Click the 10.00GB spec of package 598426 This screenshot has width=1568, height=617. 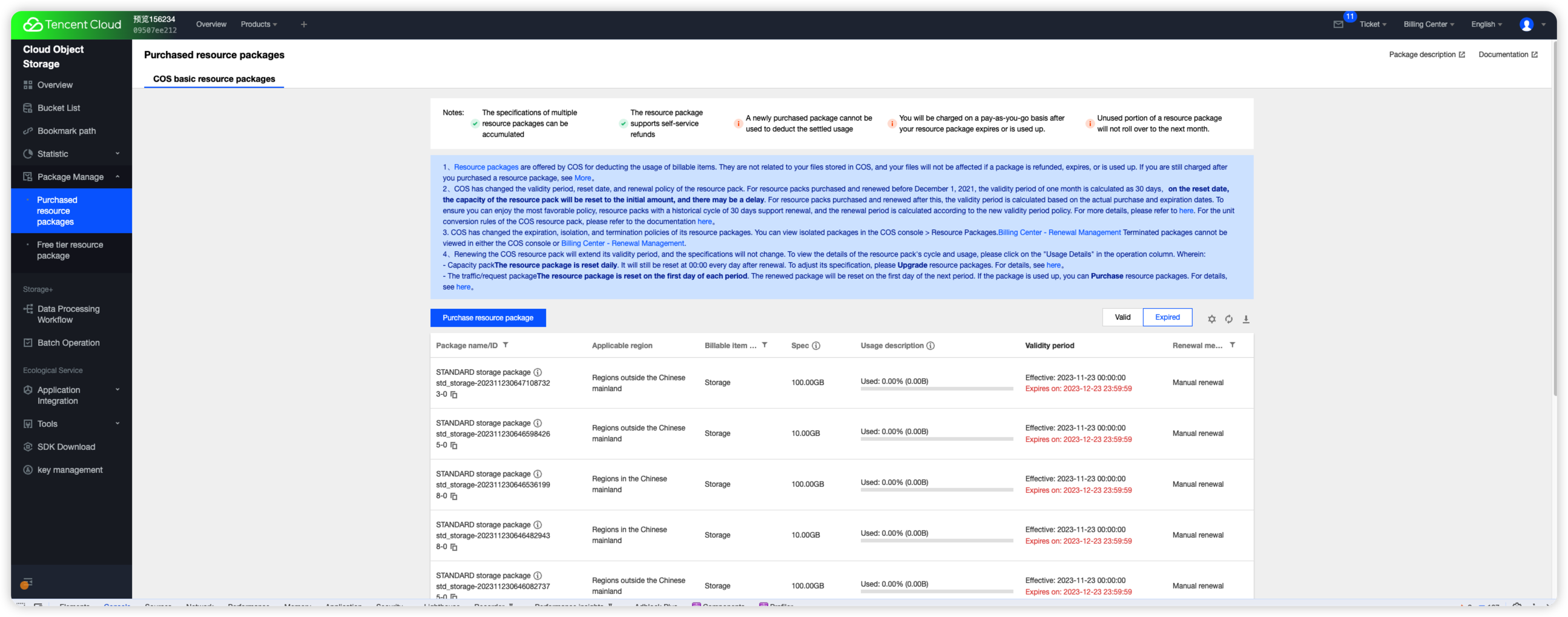pos(805,434)
